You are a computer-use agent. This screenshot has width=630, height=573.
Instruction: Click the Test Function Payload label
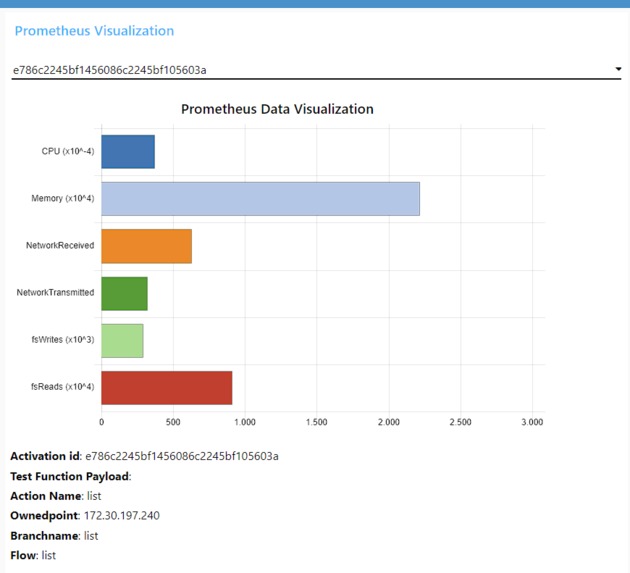pos(70,477)
